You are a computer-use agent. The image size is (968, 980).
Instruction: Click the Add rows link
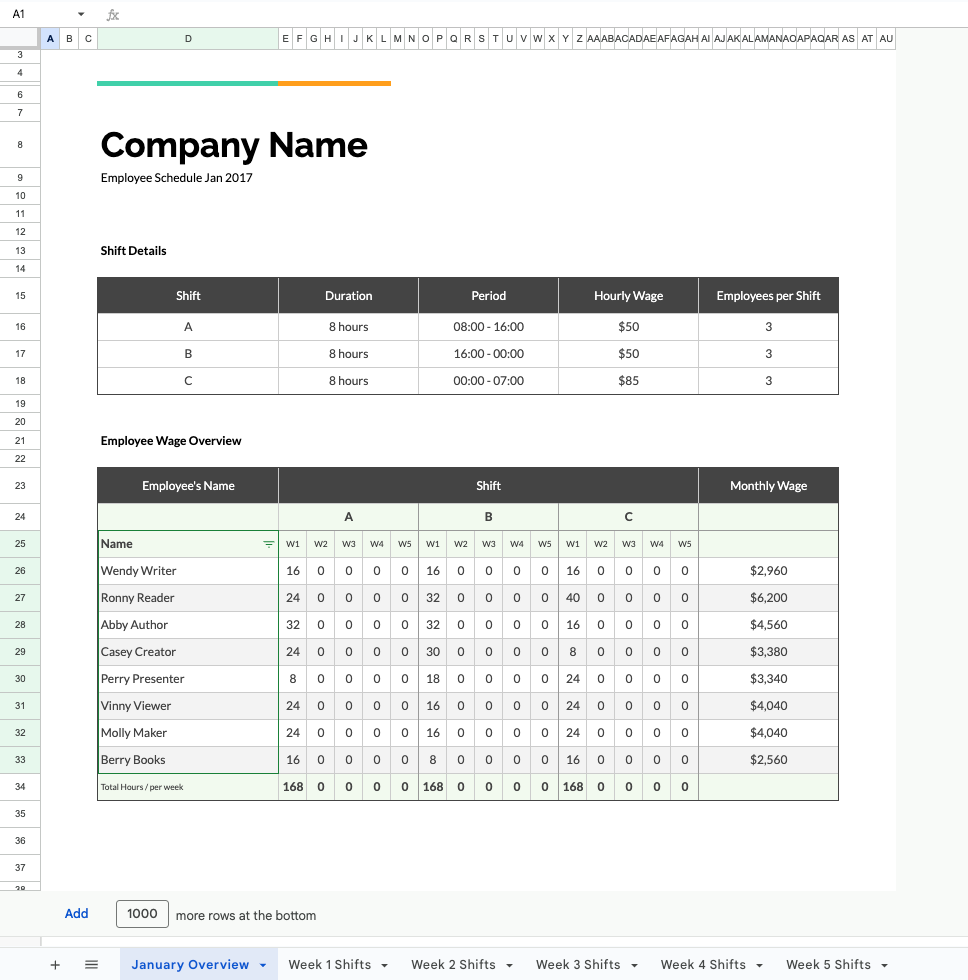pyautogui.click(x=76, y=914)
